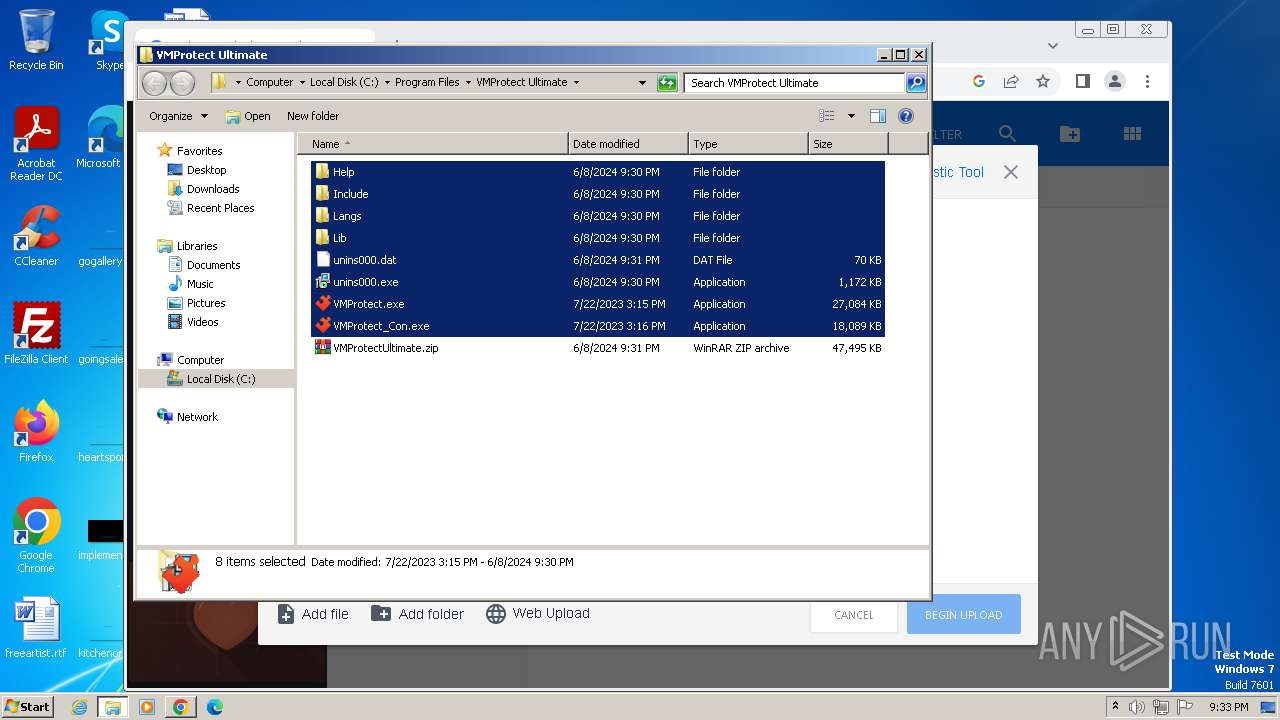Click BEGIN UPLOAD button
Screen dimensions: 1280x720
963,615
